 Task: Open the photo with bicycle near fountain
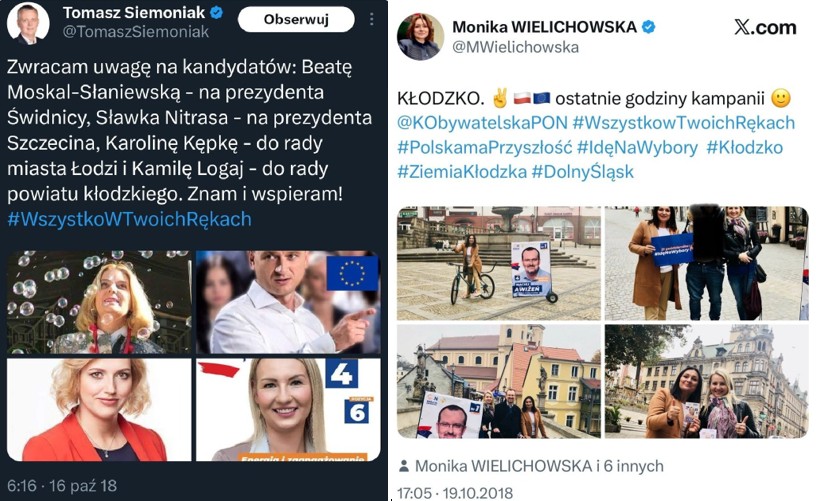point(499,263)
